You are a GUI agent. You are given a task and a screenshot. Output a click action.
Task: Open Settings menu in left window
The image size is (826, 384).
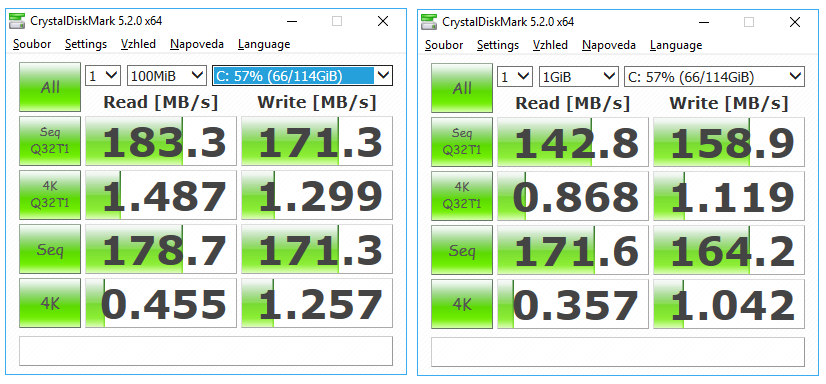point(86,44)
